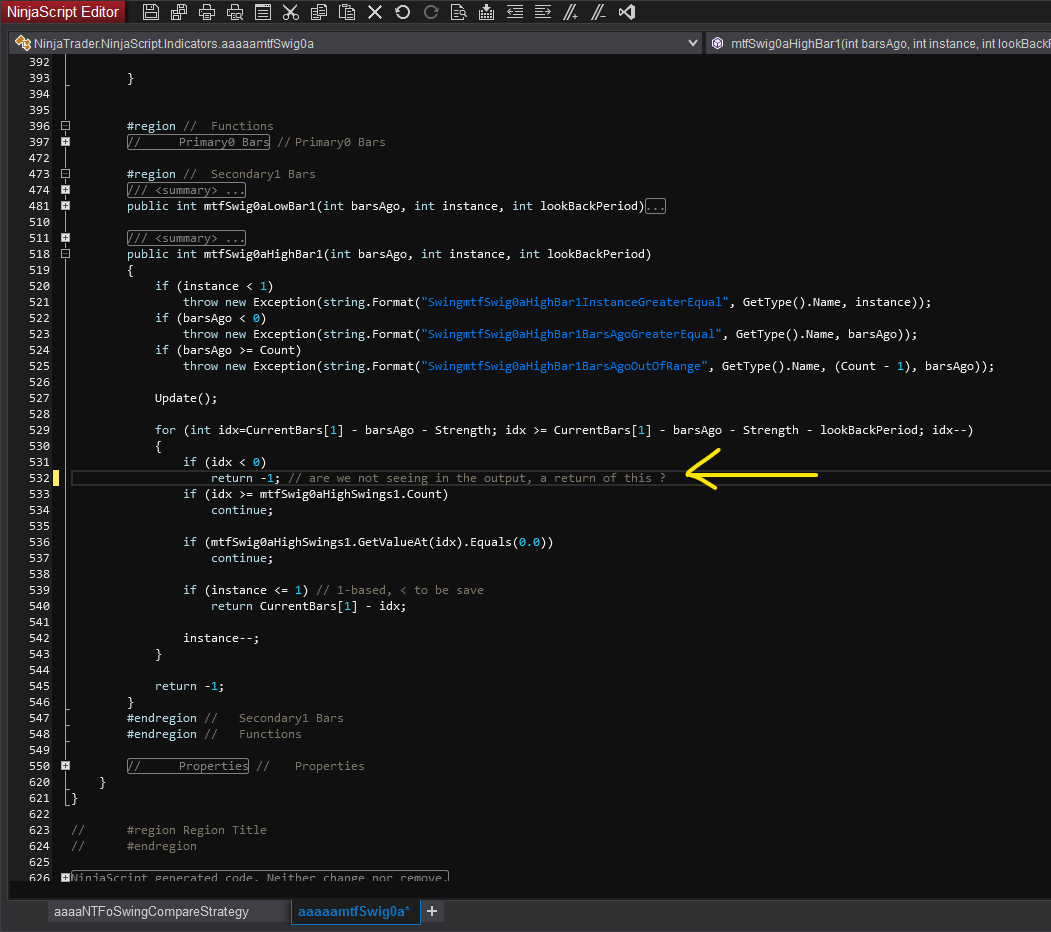1051x932 pixels.
Task: Click the Increase indent icon
Action: [543, 12]
